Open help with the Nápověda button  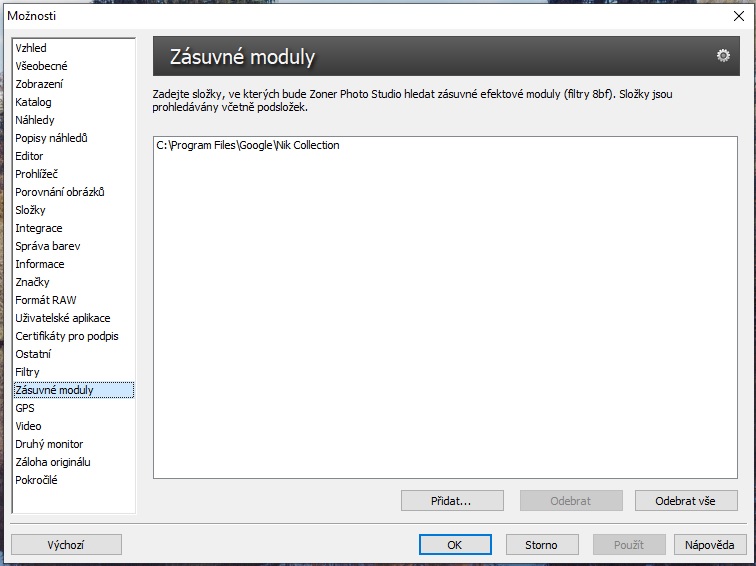(x=709, y=545)
